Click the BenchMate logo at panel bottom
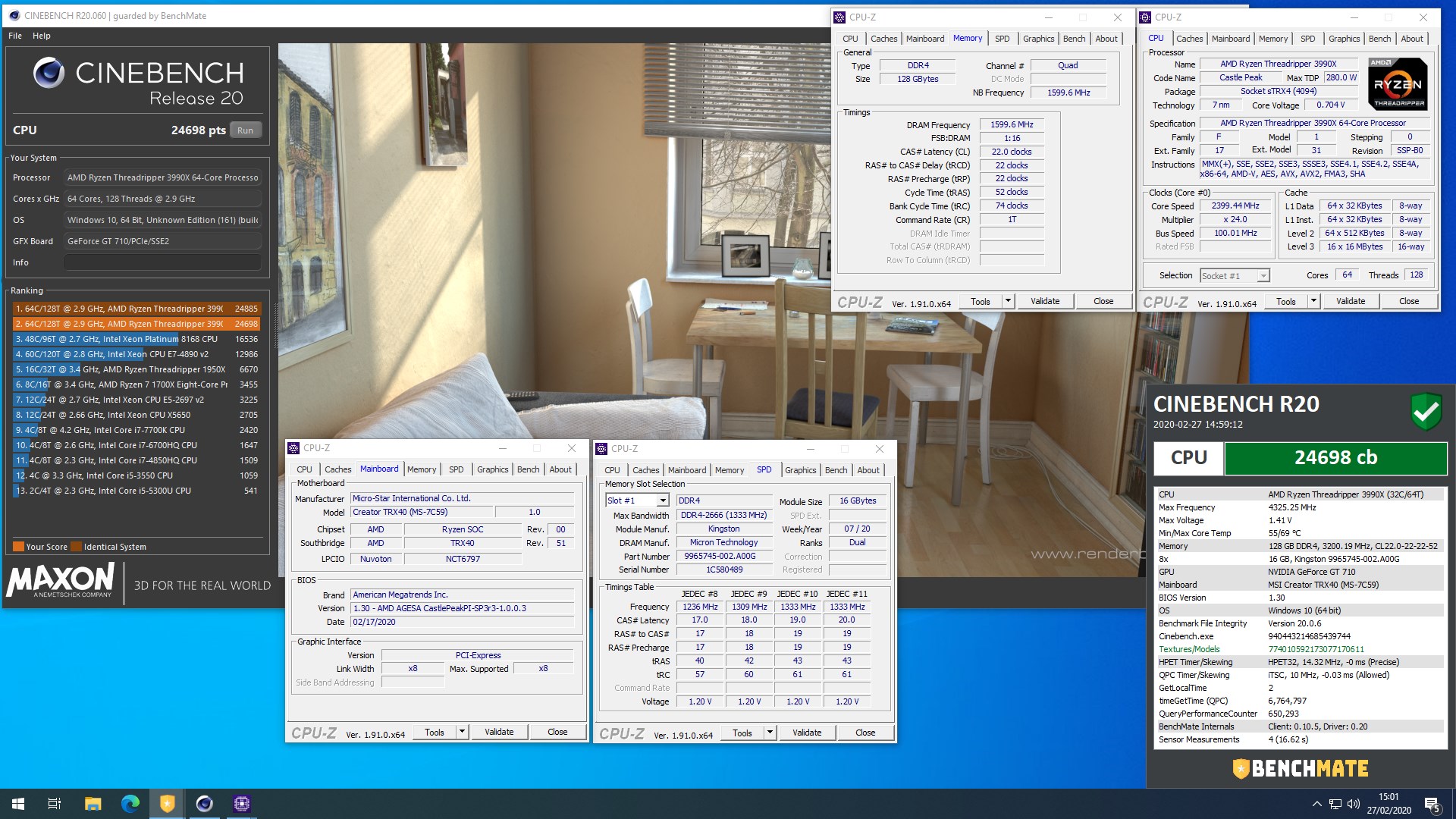Image resolution: width=1456 pixels, height=819 pixels. point(1301,768)
